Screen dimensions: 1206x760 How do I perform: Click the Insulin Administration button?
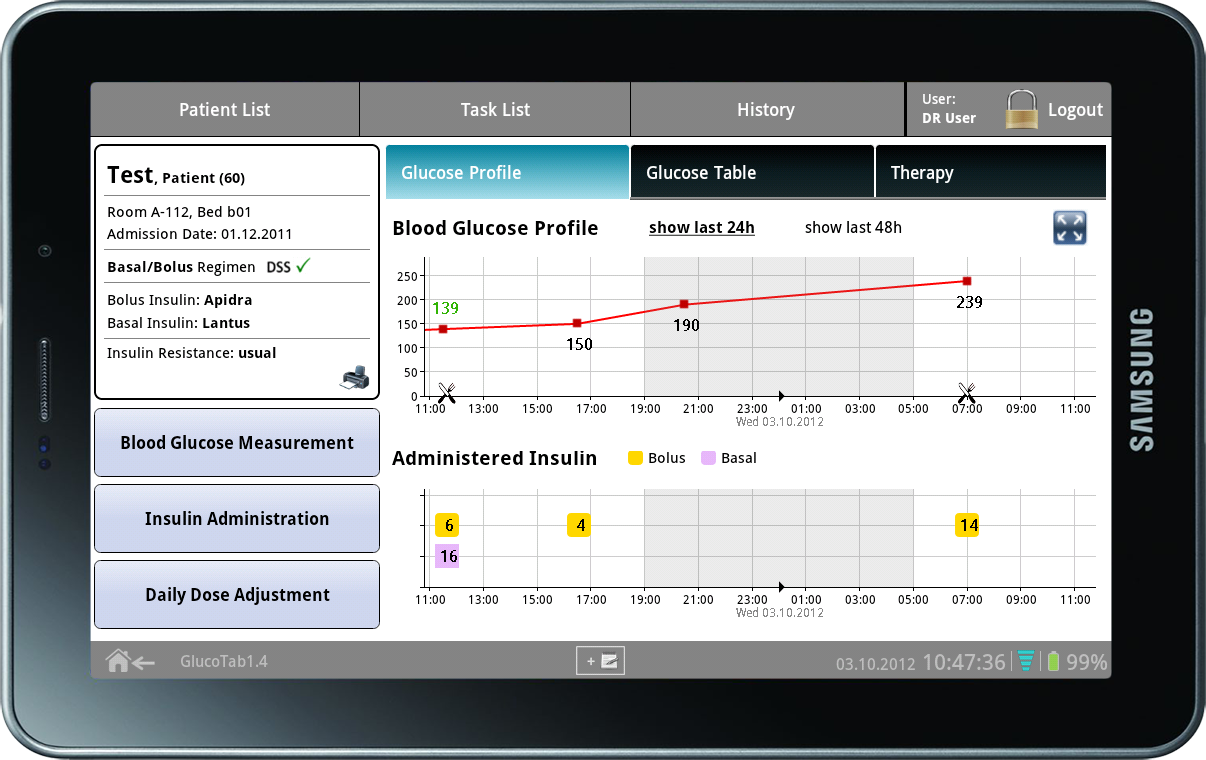pyautogui.click(x=237, y=518)
